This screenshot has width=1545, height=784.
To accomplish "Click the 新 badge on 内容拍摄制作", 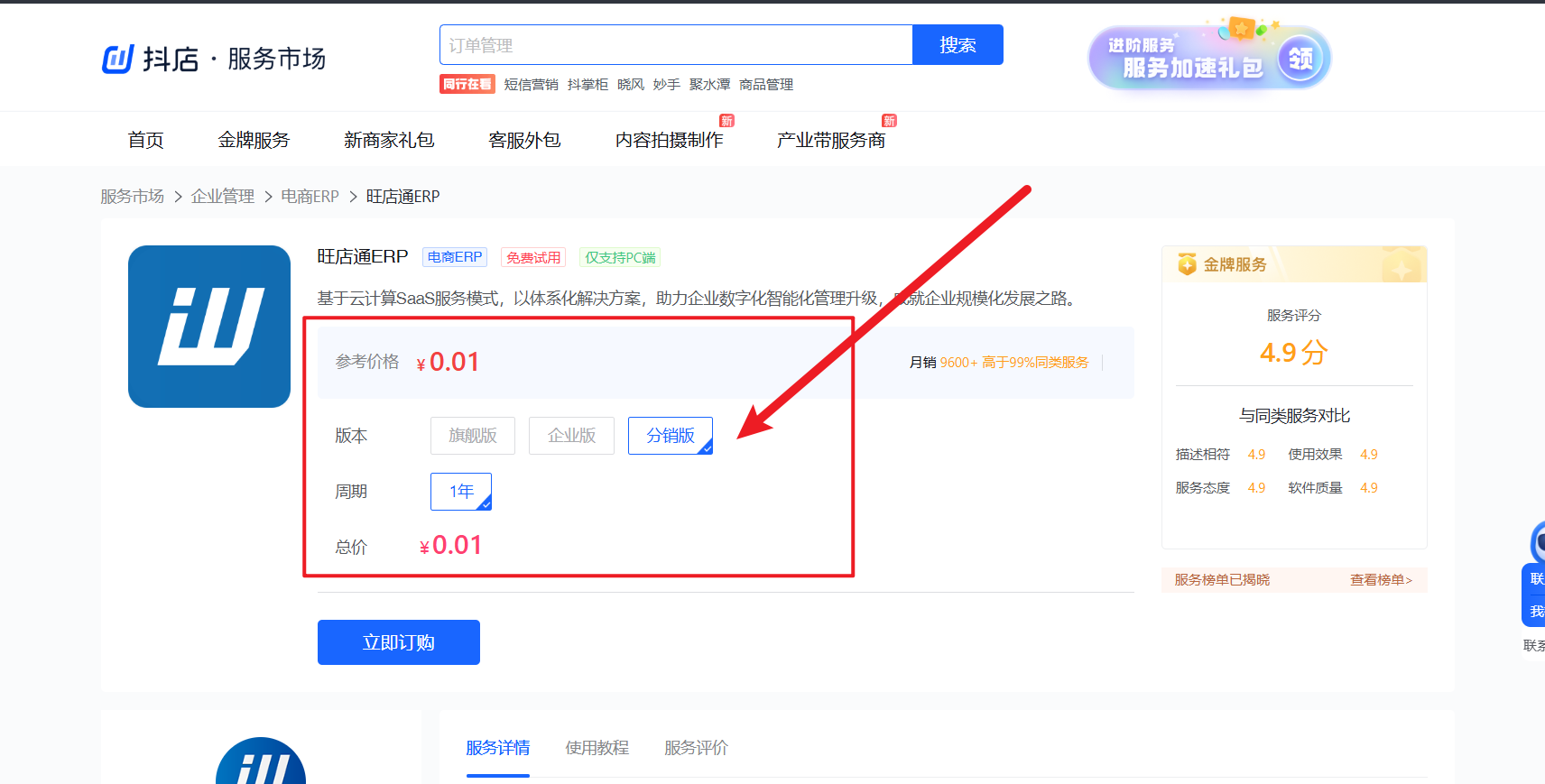I will [x=726, y=121].
